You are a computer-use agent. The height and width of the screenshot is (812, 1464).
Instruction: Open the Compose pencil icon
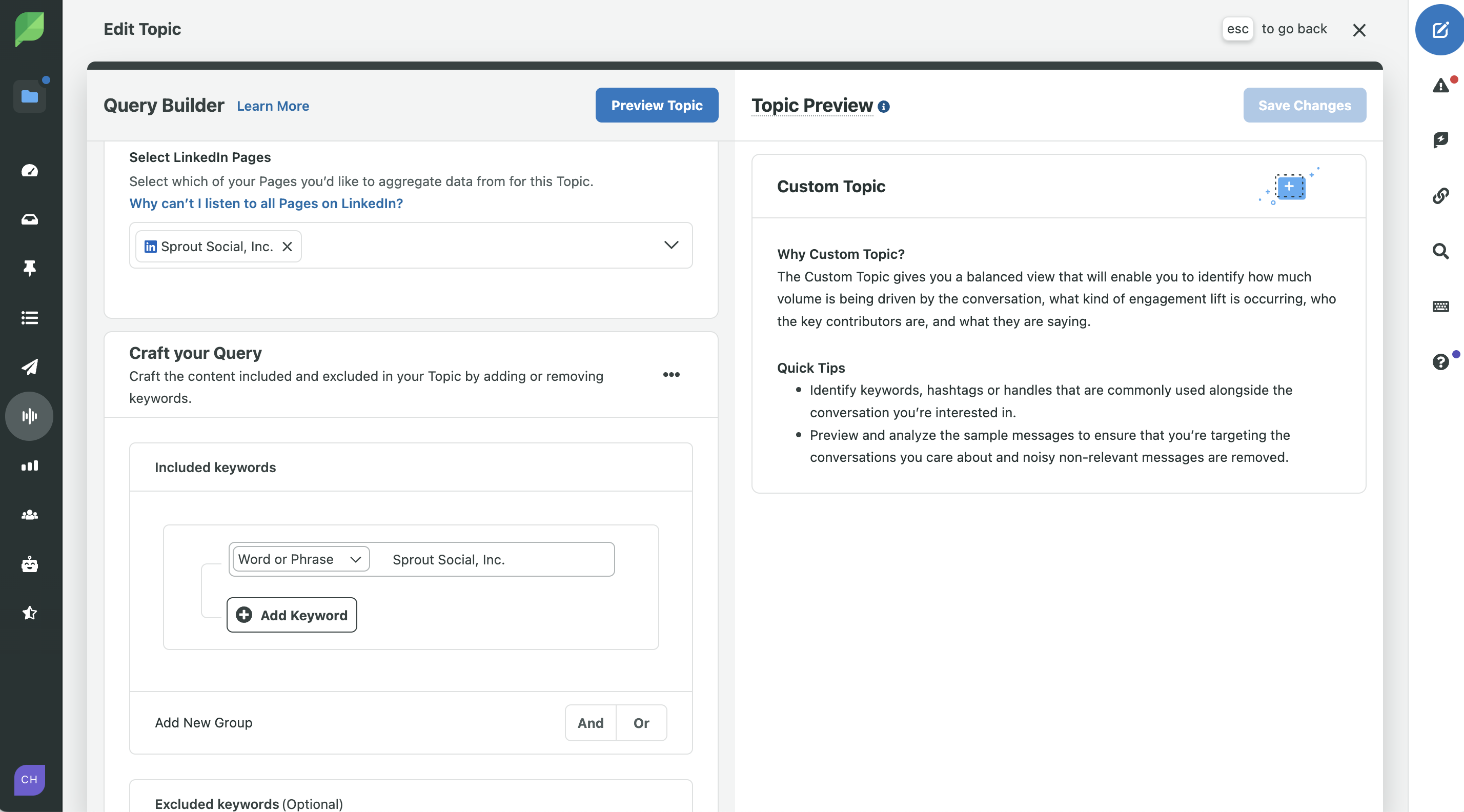coord(1439,30)
